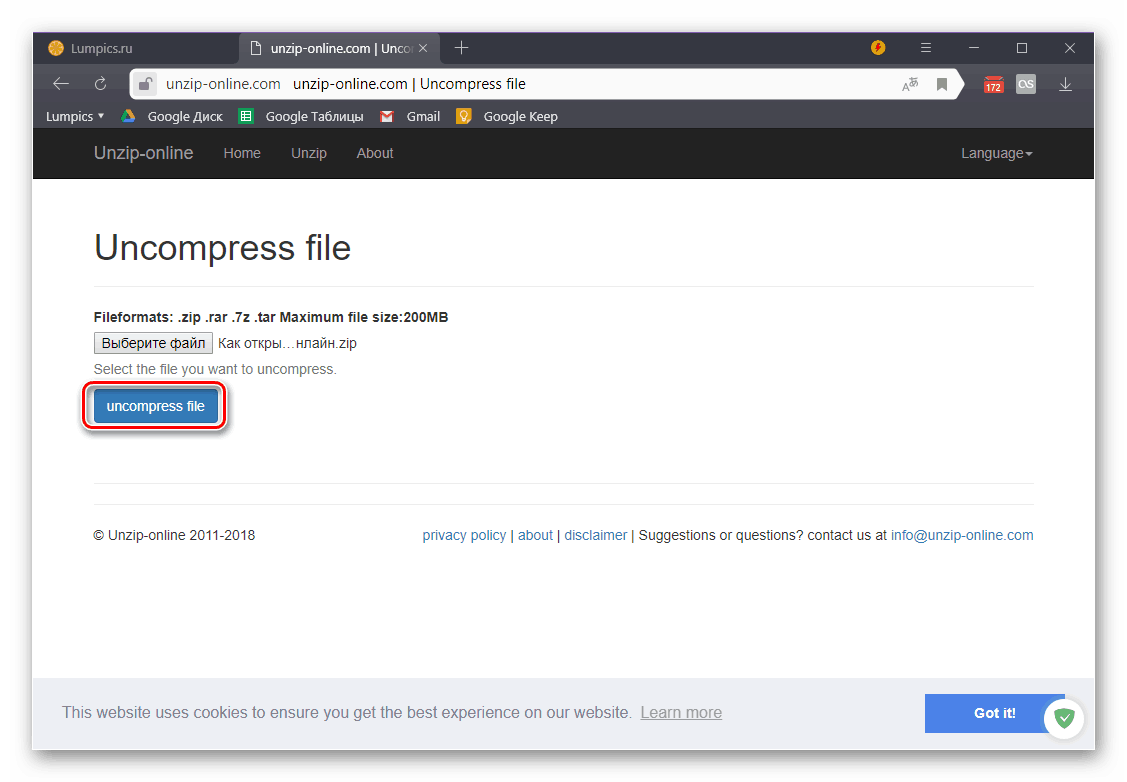Click the orange Turbo lightning icon
1127x782 pixels.
[x=878, y=48]
